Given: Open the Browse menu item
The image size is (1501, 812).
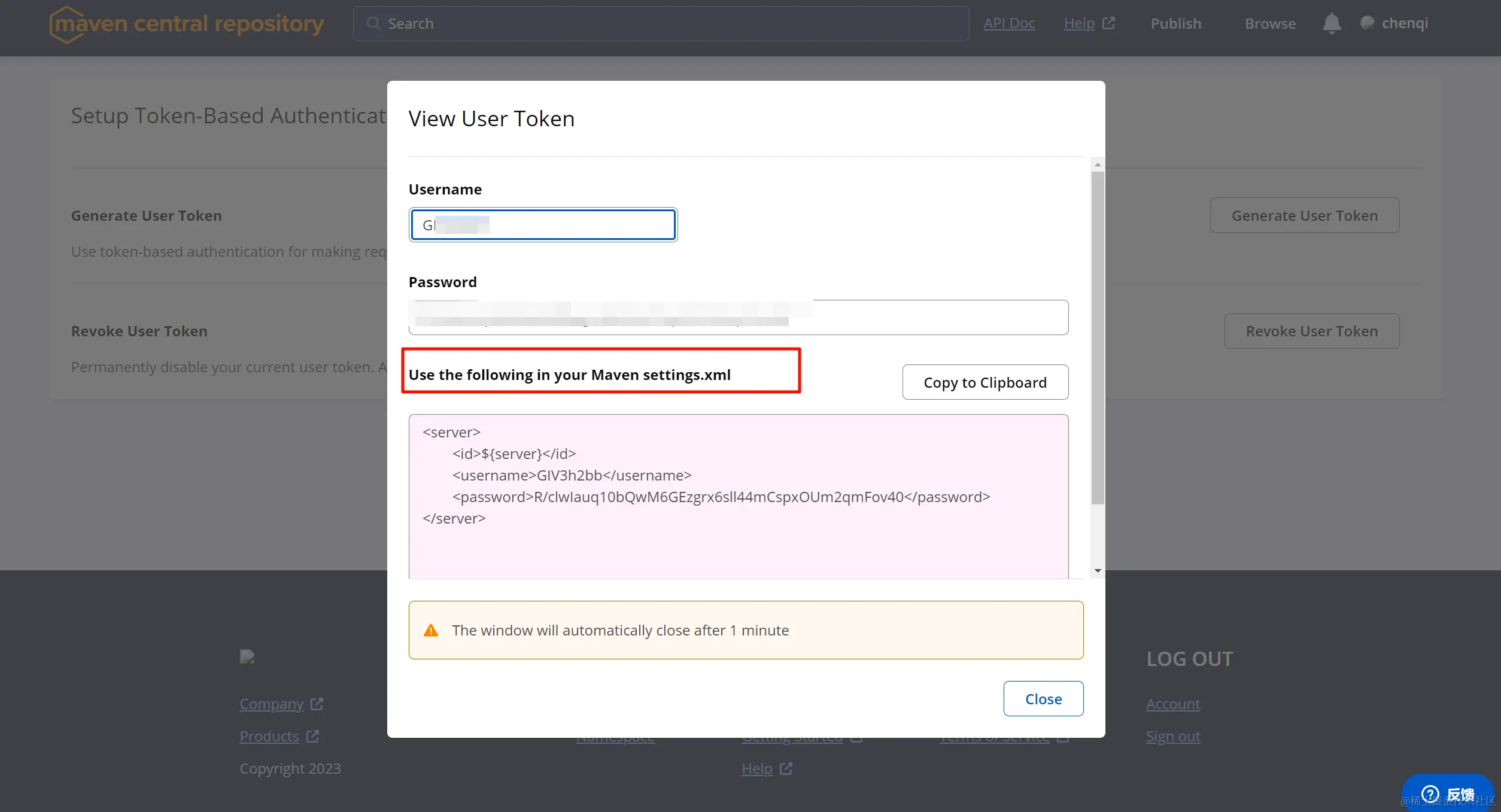Looking at the screenshot, I should coord(1270,23).
